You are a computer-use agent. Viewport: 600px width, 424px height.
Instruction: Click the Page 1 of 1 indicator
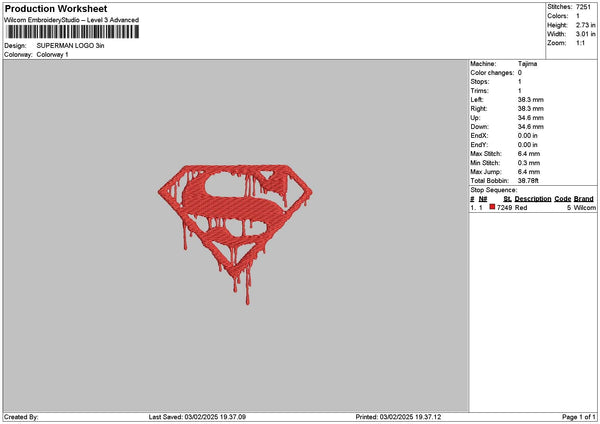pyautogui.click(x=579, y=417)
